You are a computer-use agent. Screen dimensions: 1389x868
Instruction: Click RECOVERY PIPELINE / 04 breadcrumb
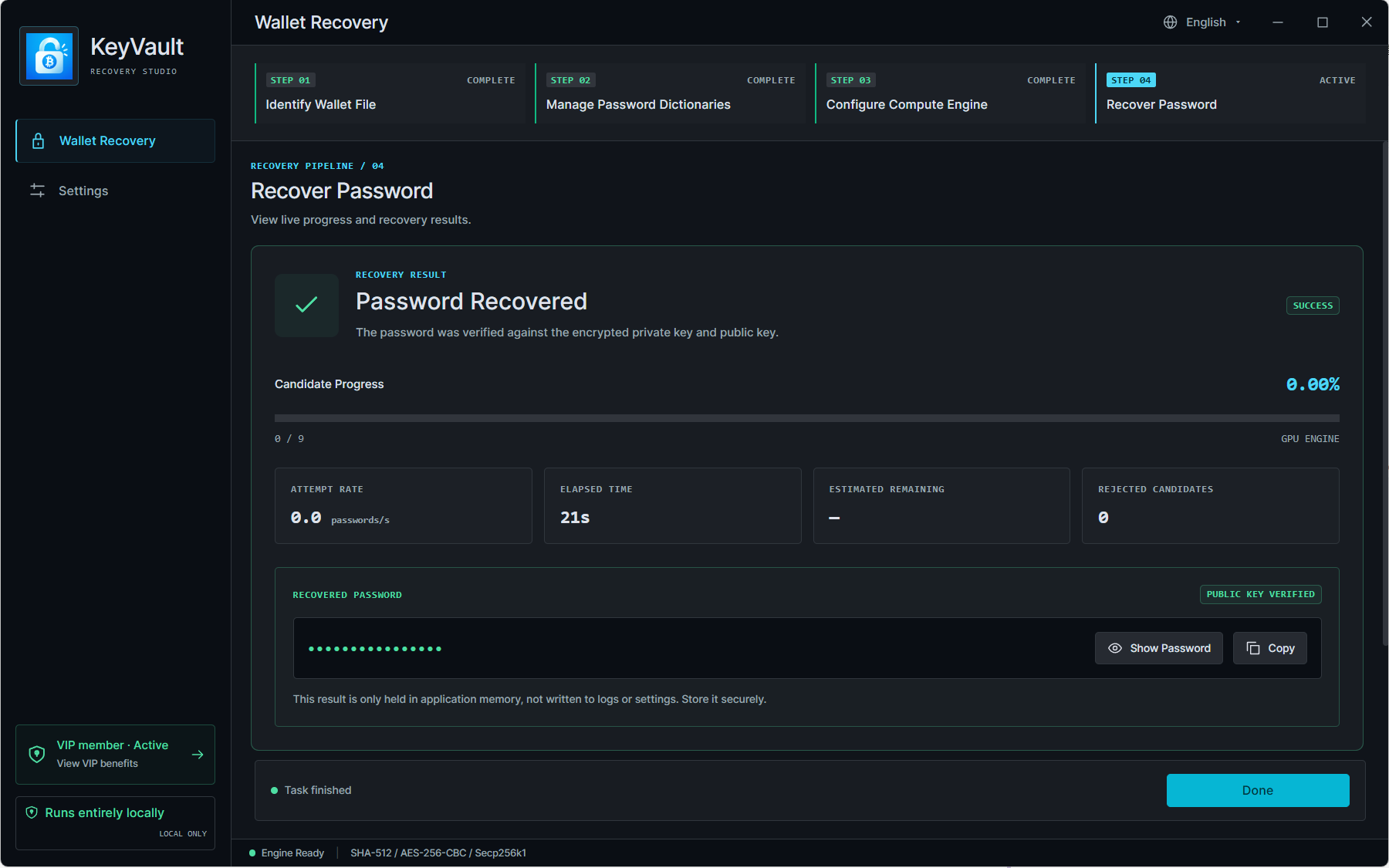(x=317, y=166)
